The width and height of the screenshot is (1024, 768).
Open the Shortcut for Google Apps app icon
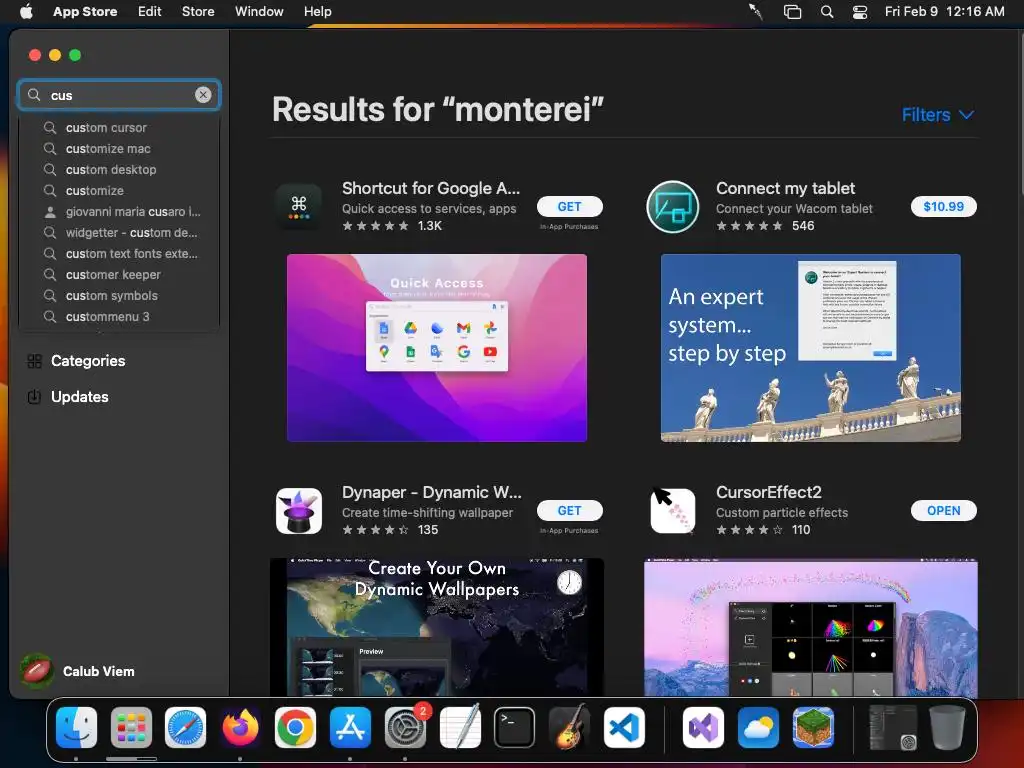point(298,206)
